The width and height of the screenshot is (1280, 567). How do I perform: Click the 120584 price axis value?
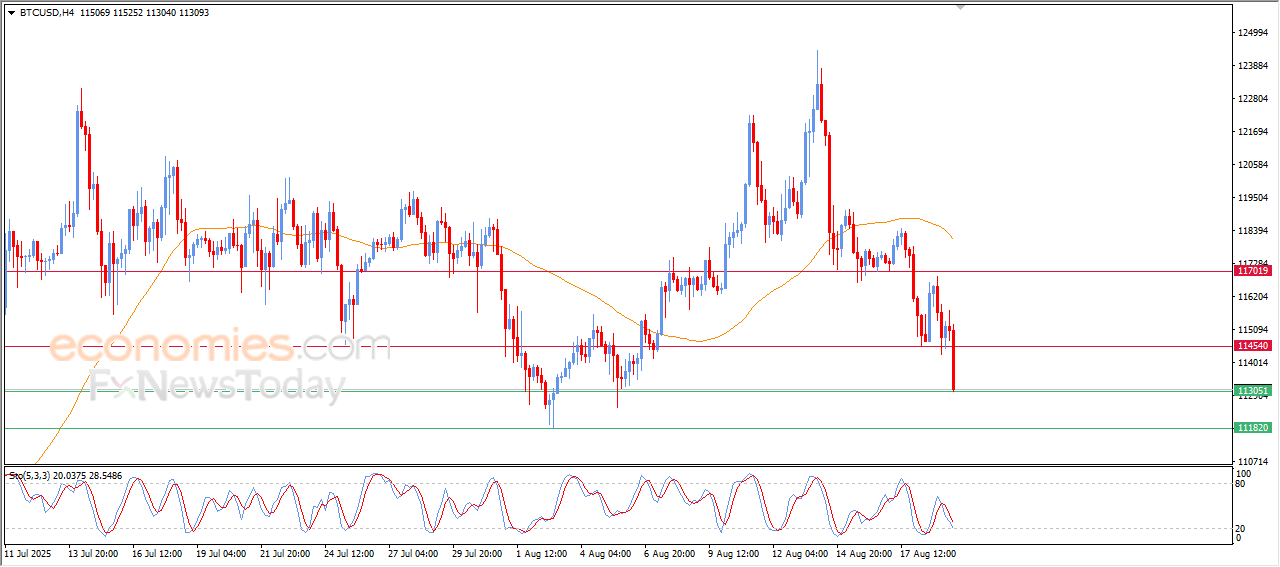point(1253,165)
